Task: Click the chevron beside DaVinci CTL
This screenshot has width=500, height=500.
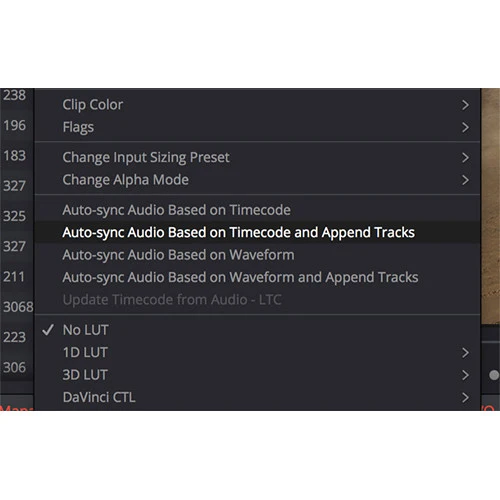Action: tap(465, 398)
